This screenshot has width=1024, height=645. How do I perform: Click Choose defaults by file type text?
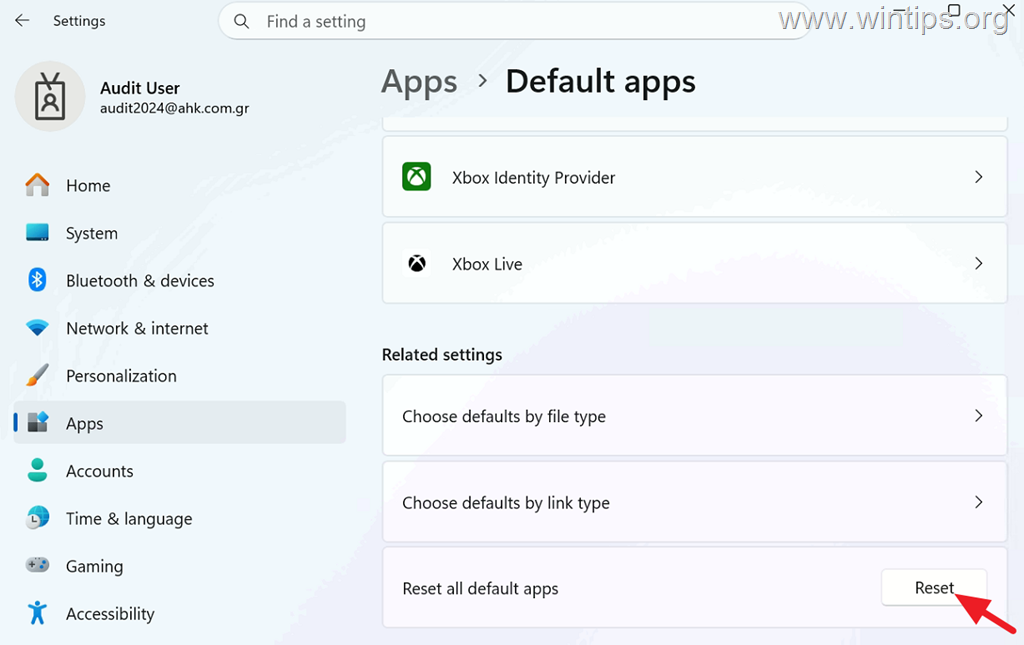pos(504,417)
